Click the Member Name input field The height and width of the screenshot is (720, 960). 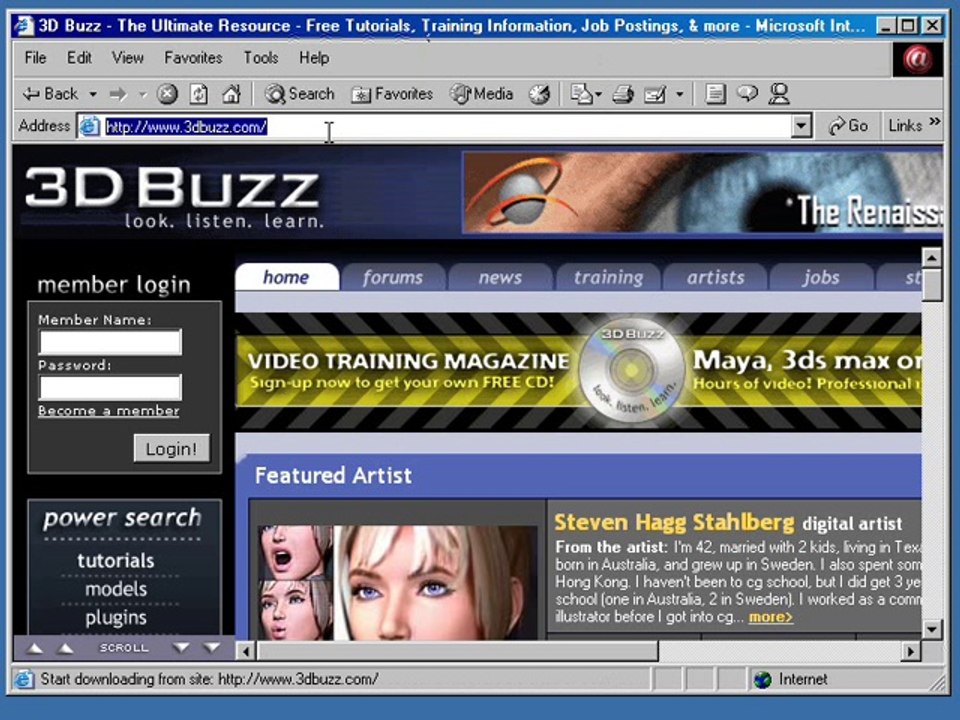click(110, 342)
